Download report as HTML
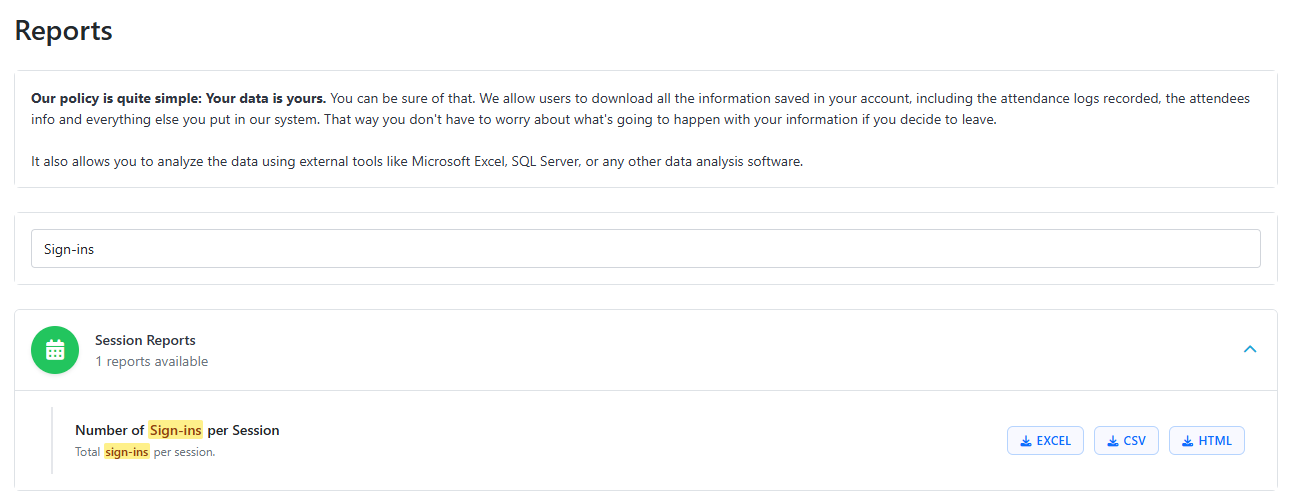The width and height of the screenshot is (1291, 499). tap(1206, 441)
